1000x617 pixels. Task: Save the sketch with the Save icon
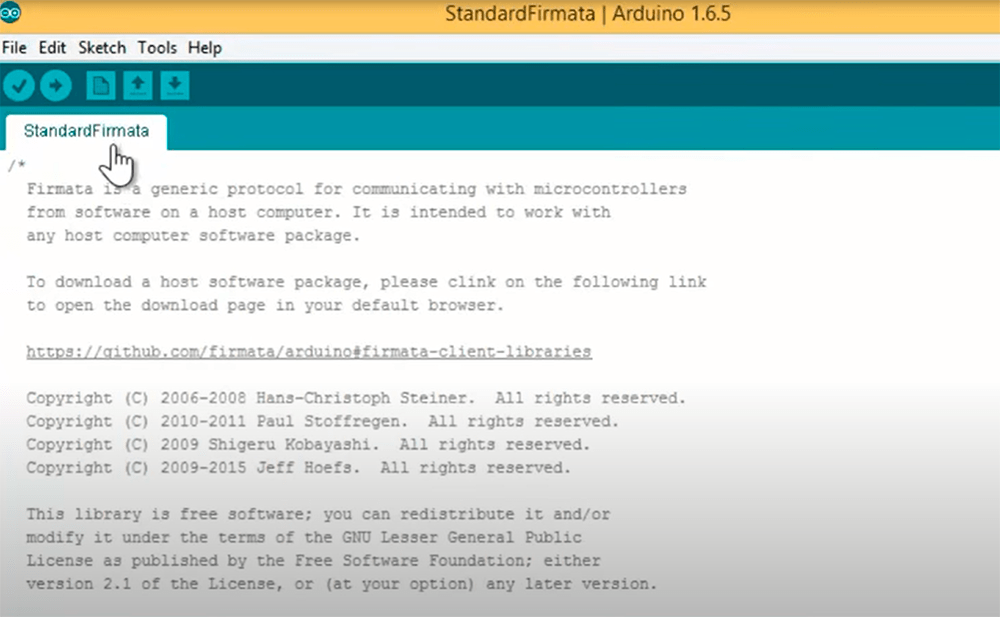pos(175,85)
